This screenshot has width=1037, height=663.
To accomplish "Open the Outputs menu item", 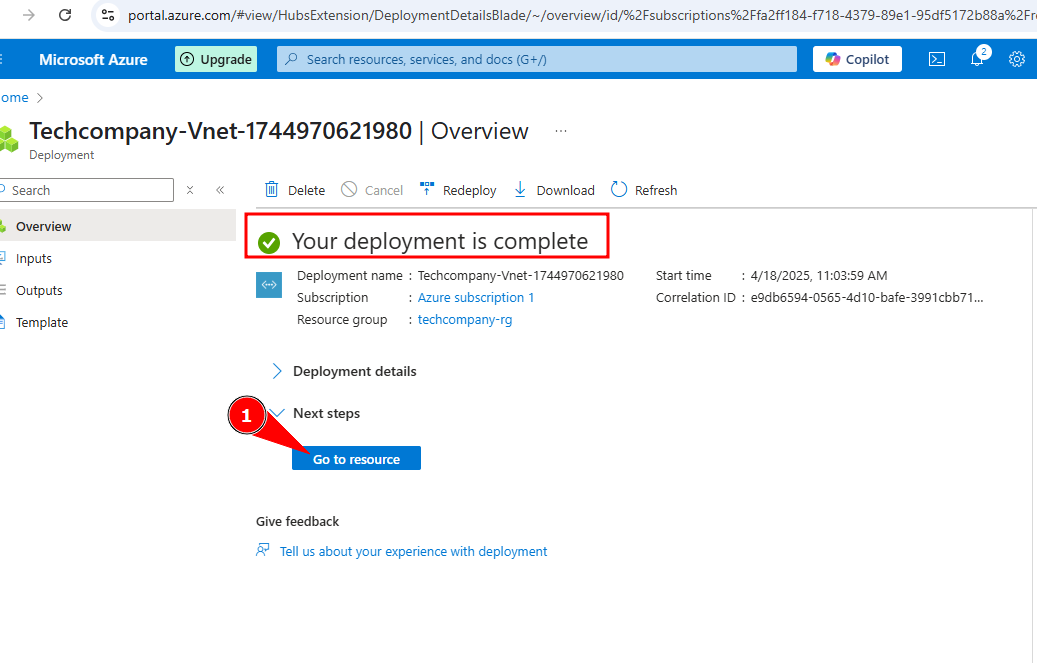I will 38,290.
